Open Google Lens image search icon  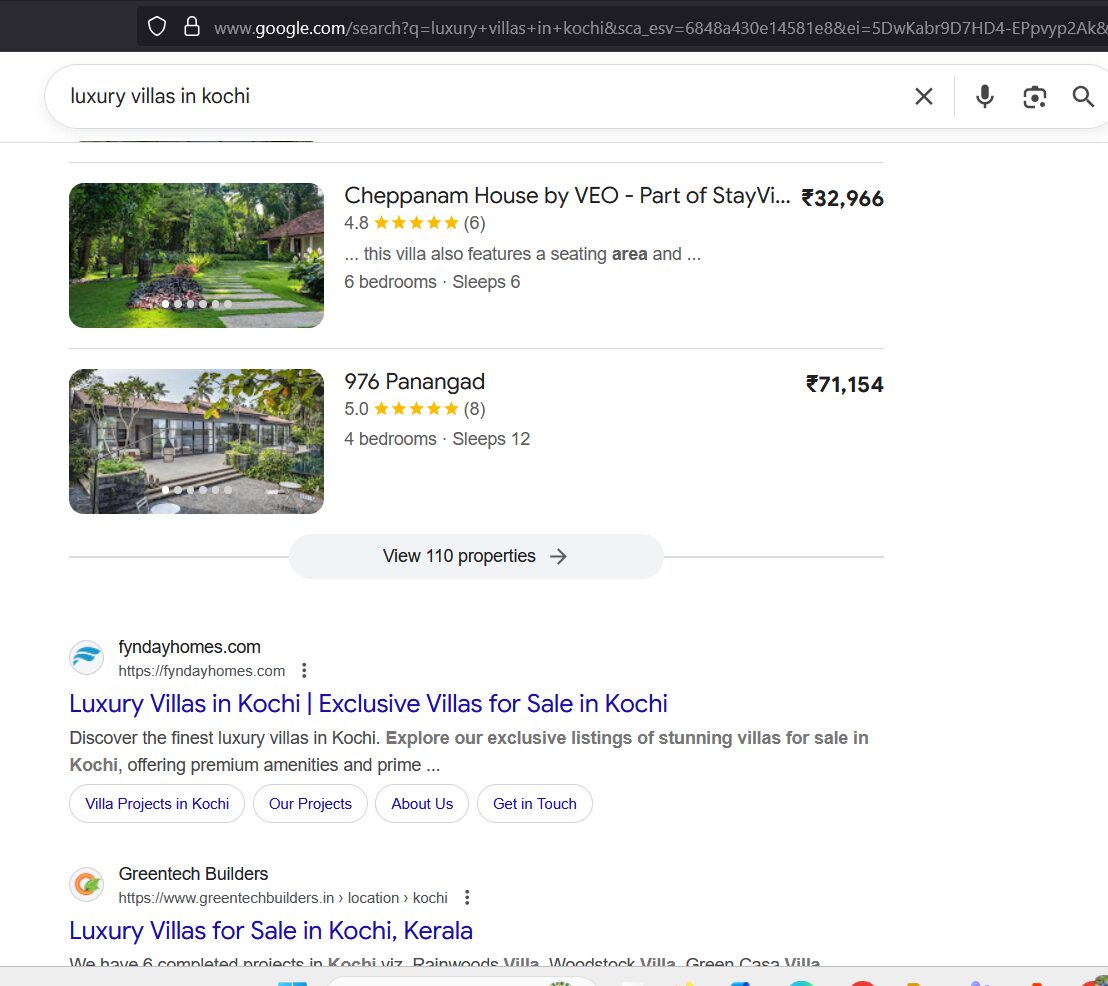[x=1035, y=97]
